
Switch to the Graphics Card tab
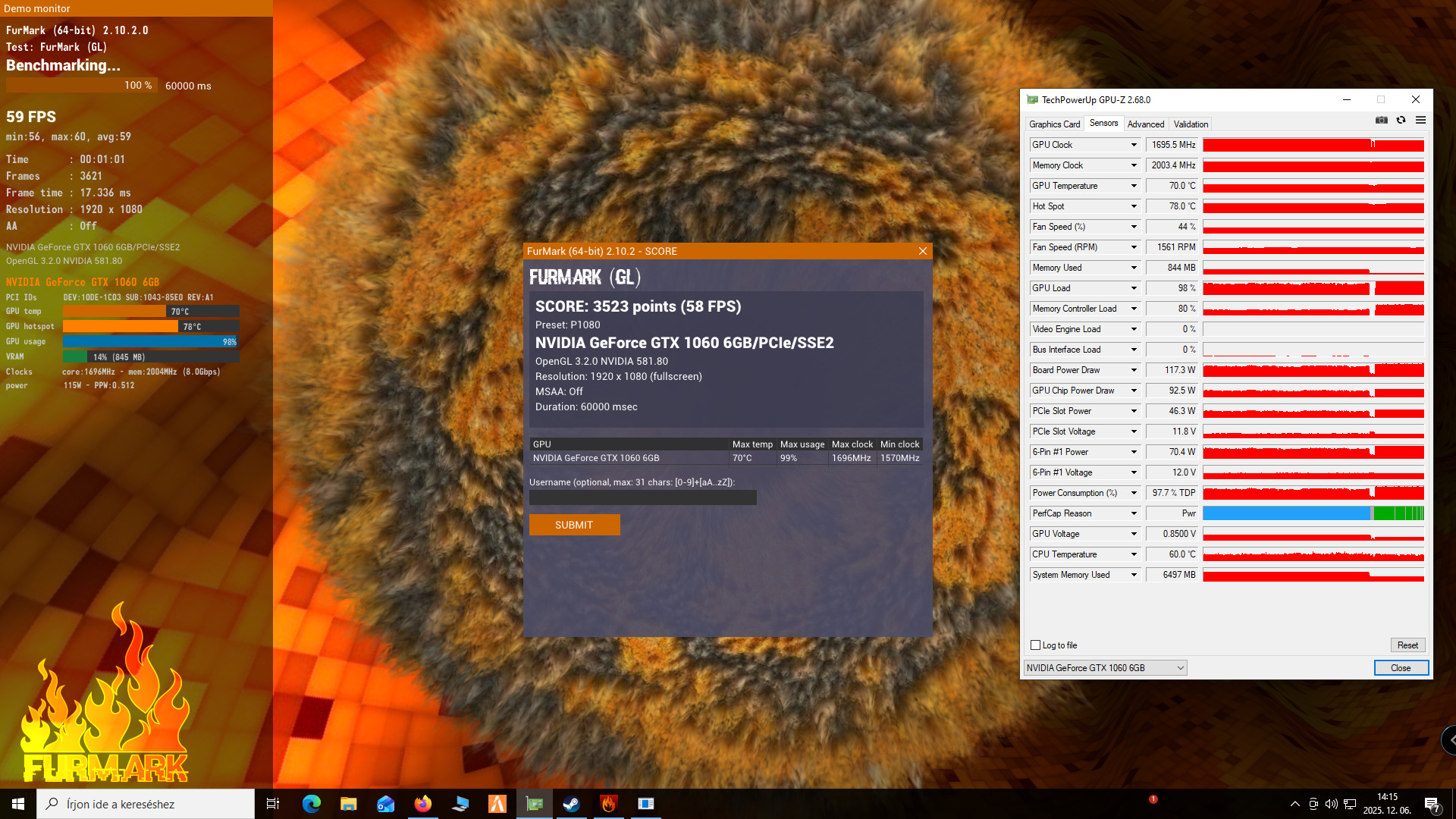(1054, 124)
